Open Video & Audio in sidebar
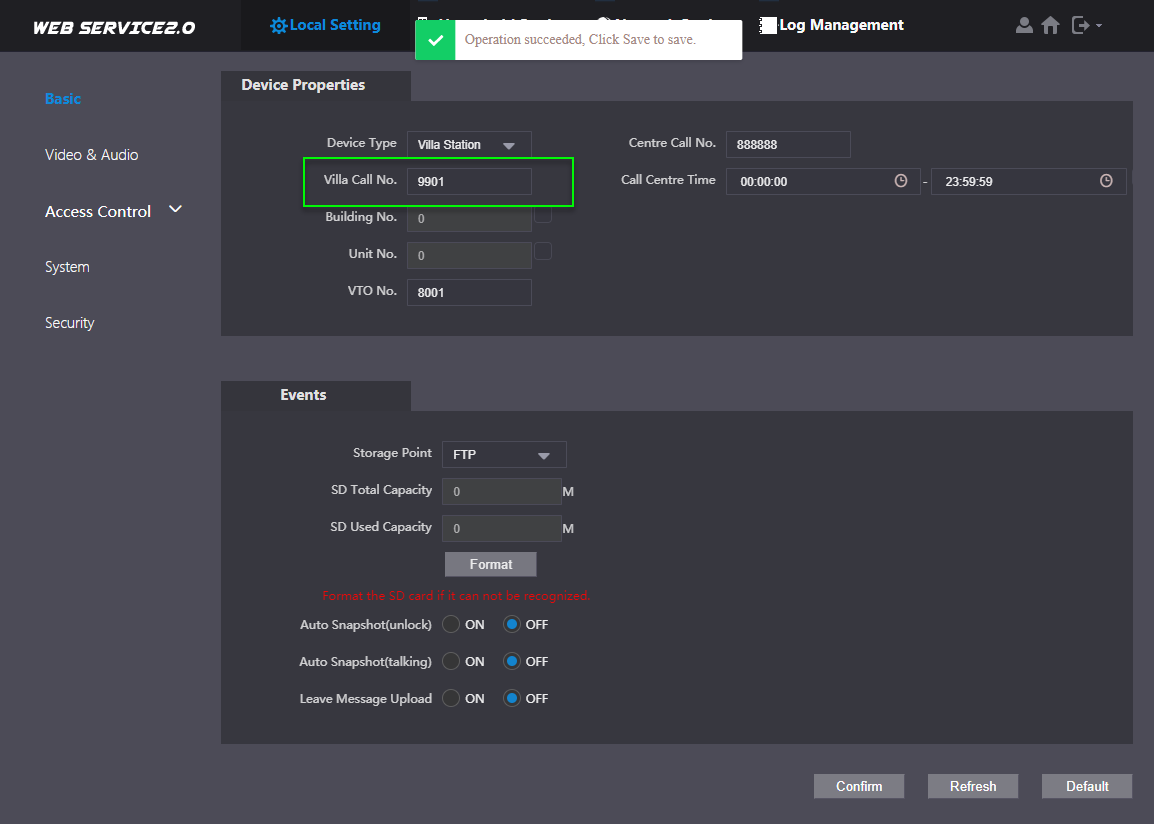Viewport: 1154px width, 824px height. click(x=91, y=155)
